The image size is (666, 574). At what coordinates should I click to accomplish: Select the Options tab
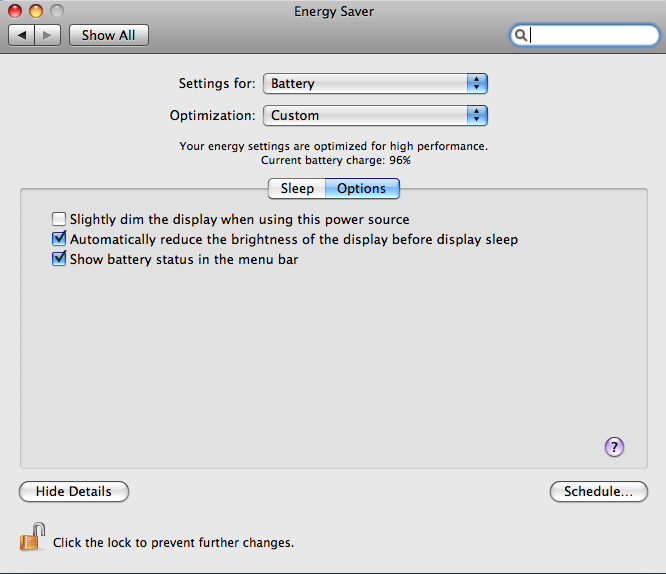coord(362,188)
